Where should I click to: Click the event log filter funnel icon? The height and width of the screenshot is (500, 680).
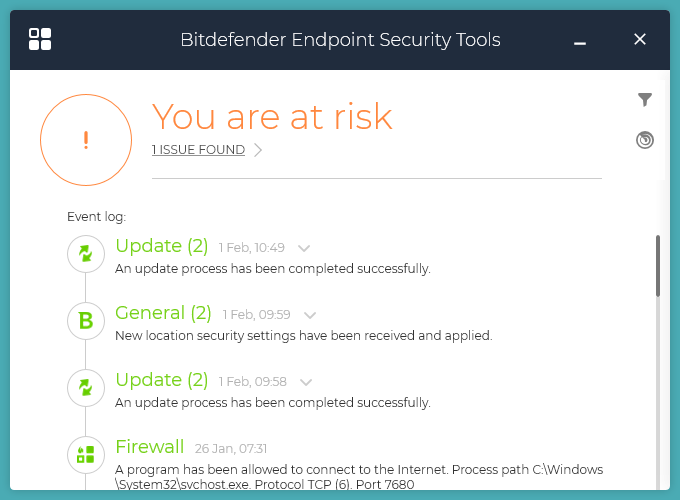(x=645, y=100)
